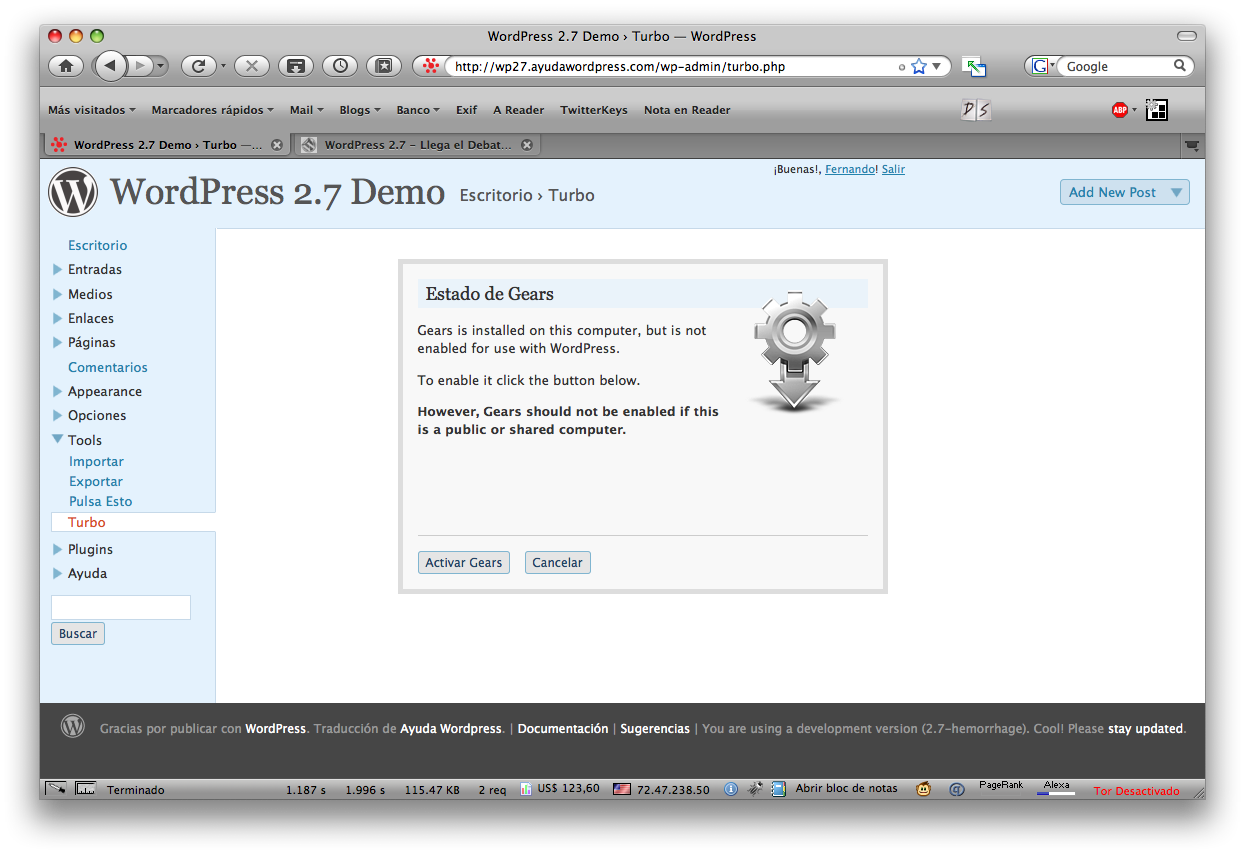Open the Más visitados bookmarks menu
1245x854 pixels.
92,110
